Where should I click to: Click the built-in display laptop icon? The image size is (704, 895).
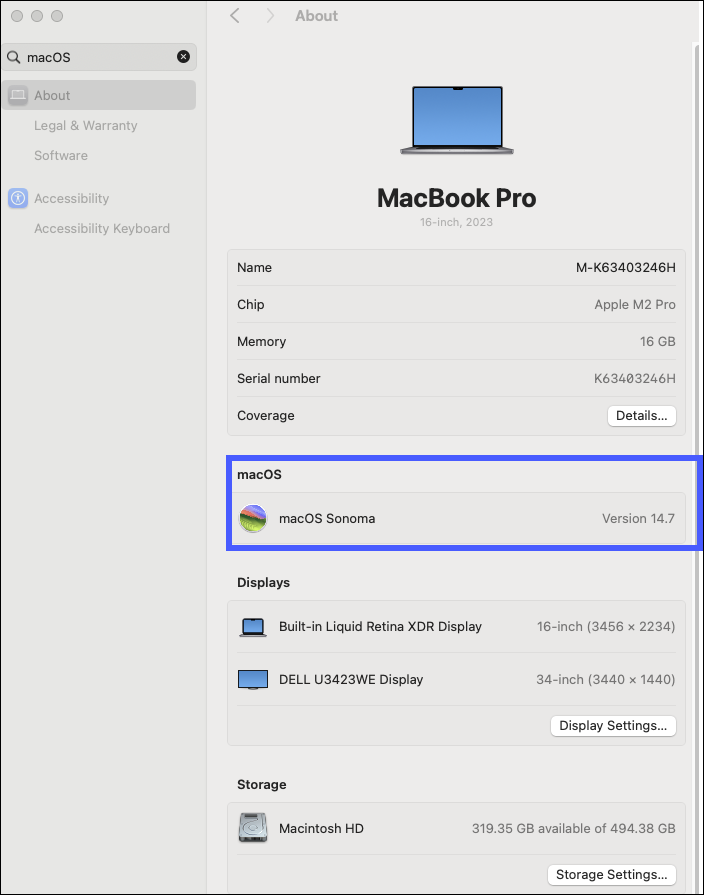(x=252, y=627)
